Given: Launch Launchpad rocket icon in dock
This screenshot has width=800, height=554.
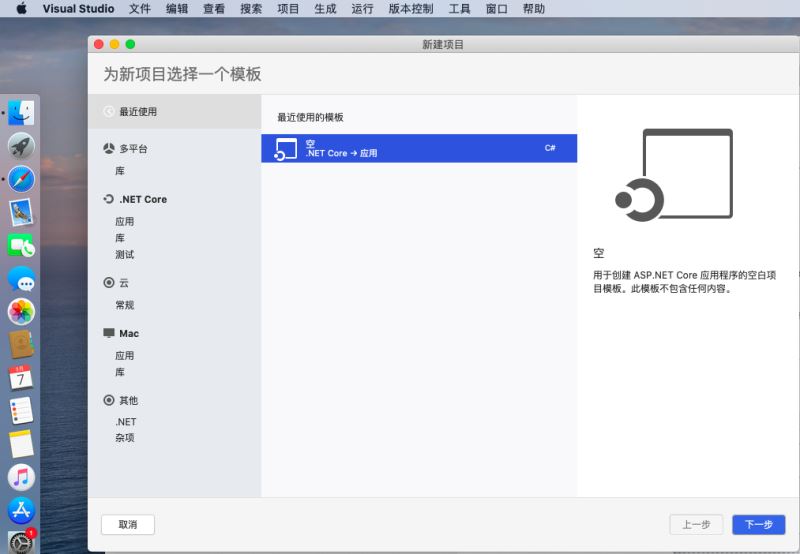Looking at the screenshot, I should coord(21,146).
